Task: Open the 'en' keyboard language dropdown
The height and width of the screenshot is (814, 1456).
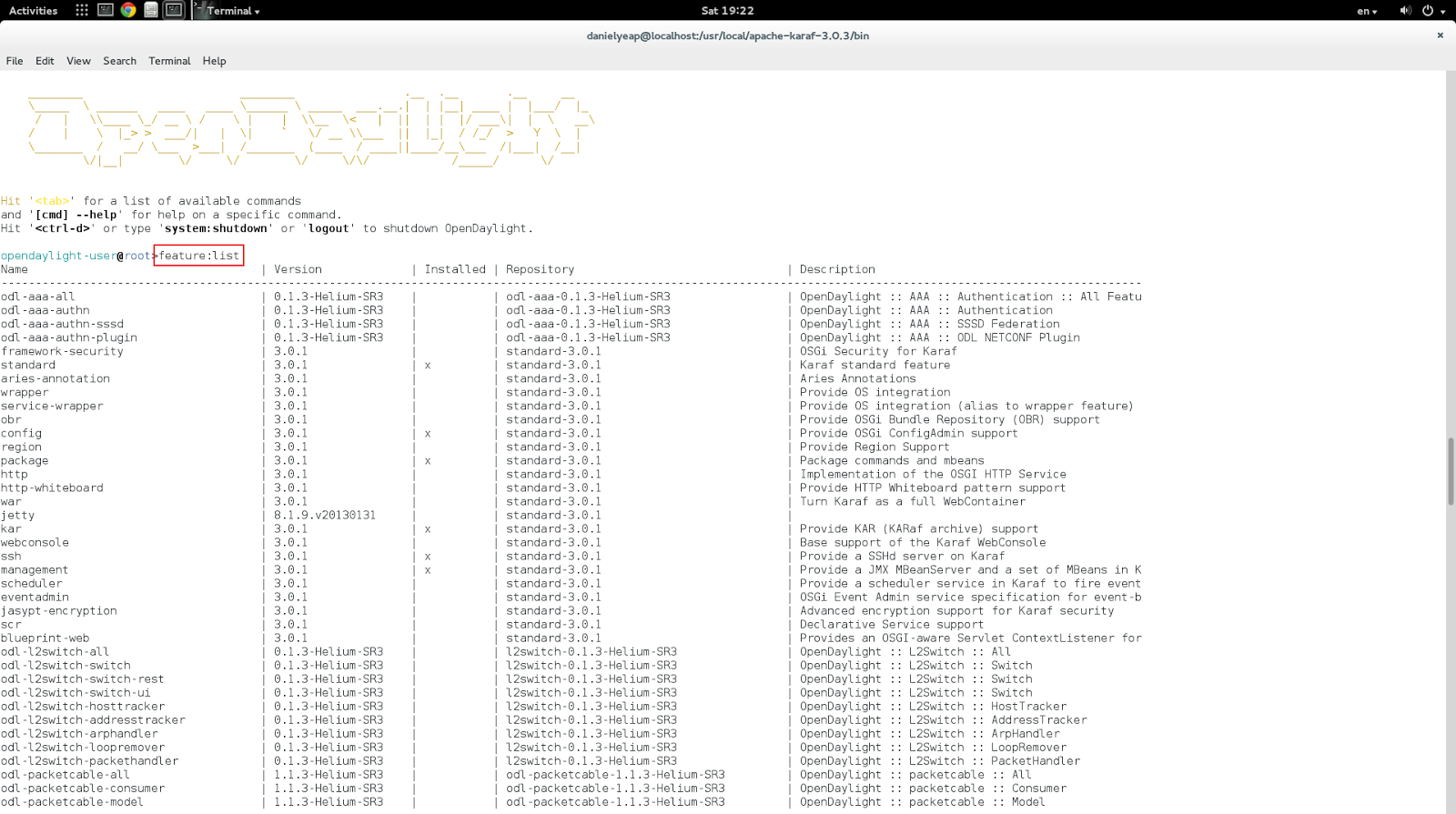Action: 1367,11
